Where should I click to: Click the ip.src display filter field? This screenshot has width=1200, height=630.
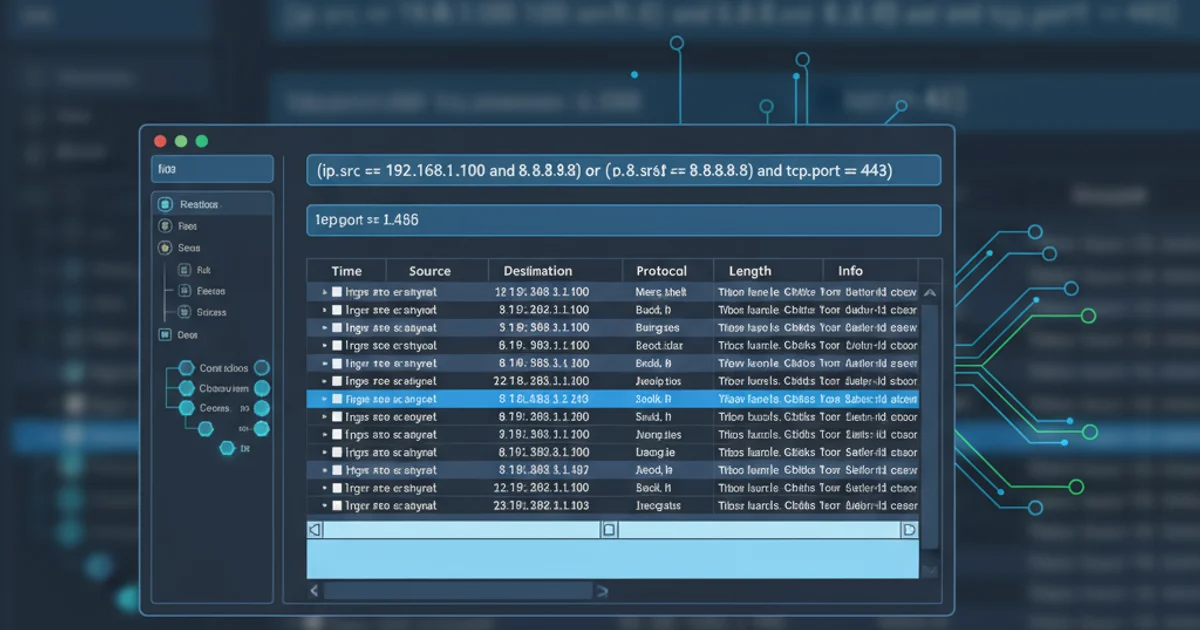point(623,171)
